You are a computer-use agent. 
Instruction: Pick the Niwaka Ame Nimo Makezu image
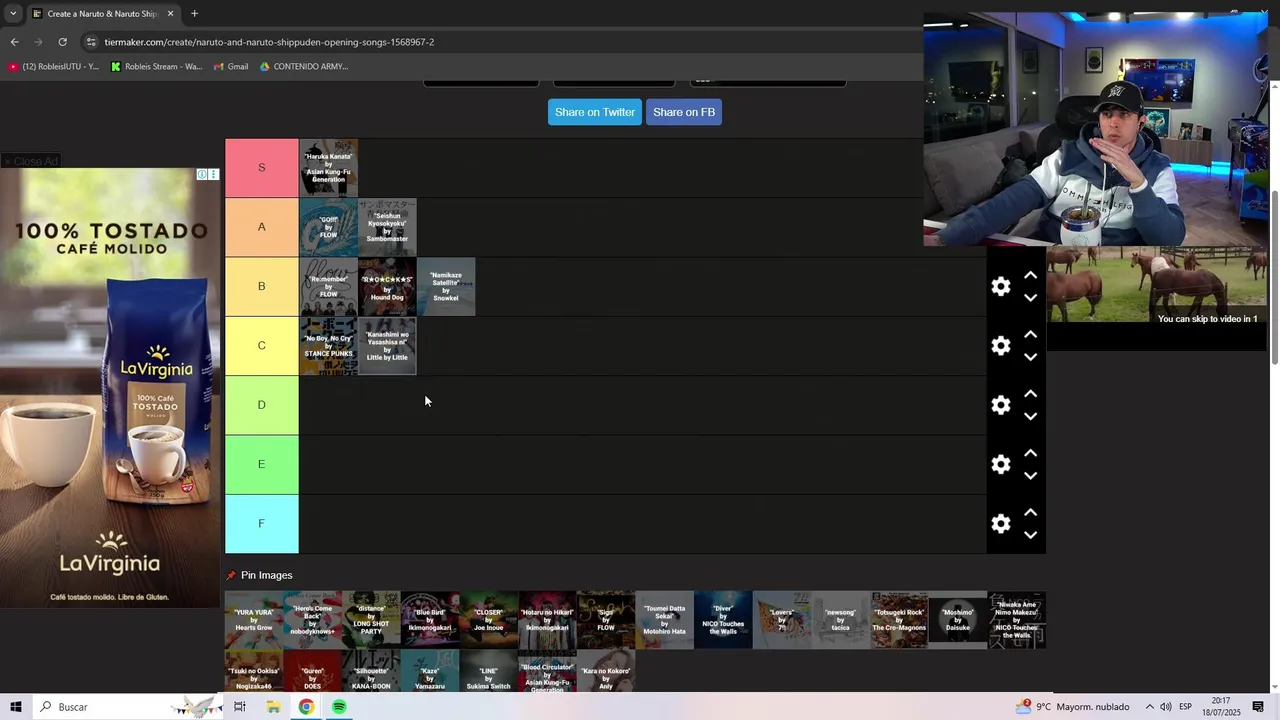tap(1017, 620)
